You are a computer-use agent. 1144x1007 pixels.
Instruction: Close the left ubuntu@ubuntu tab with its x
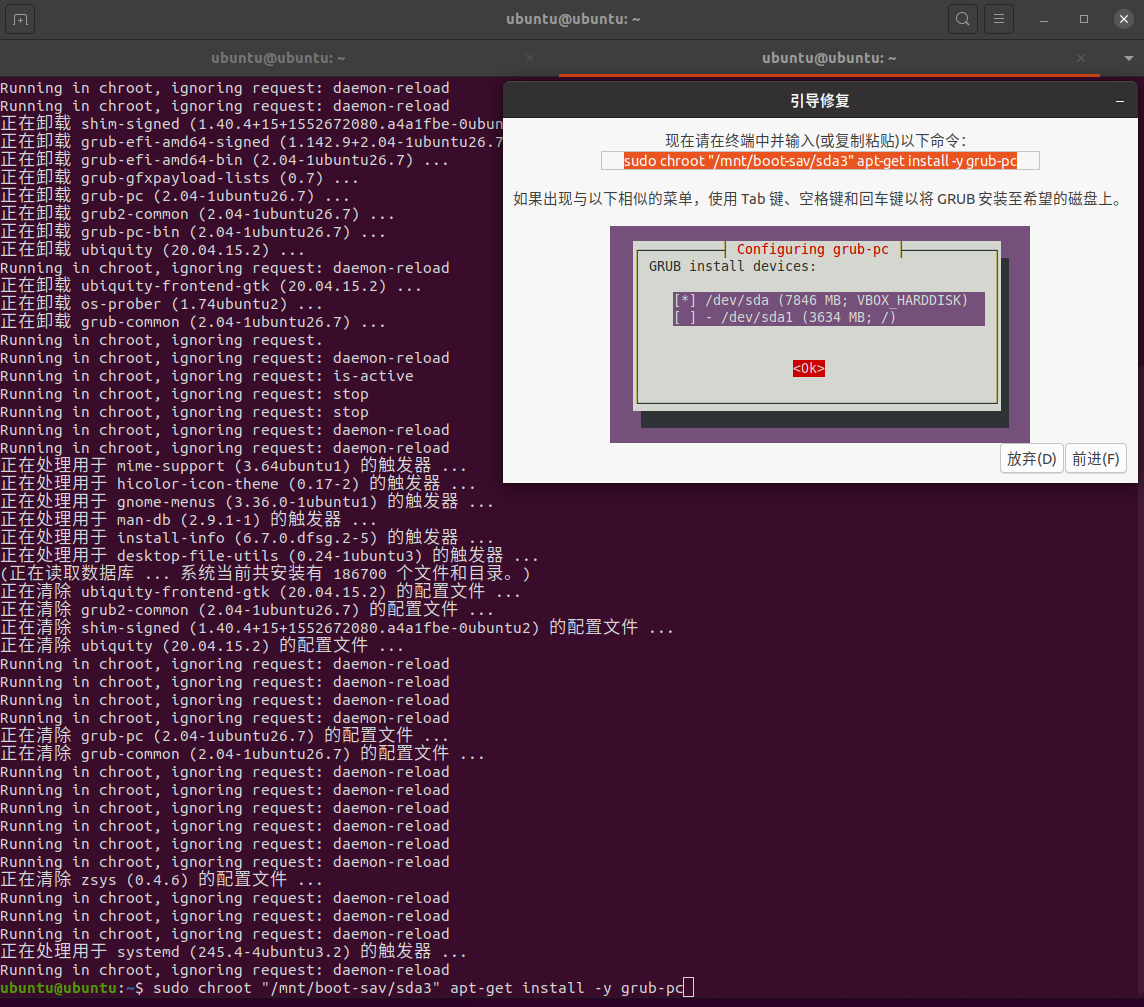point(530,58)
